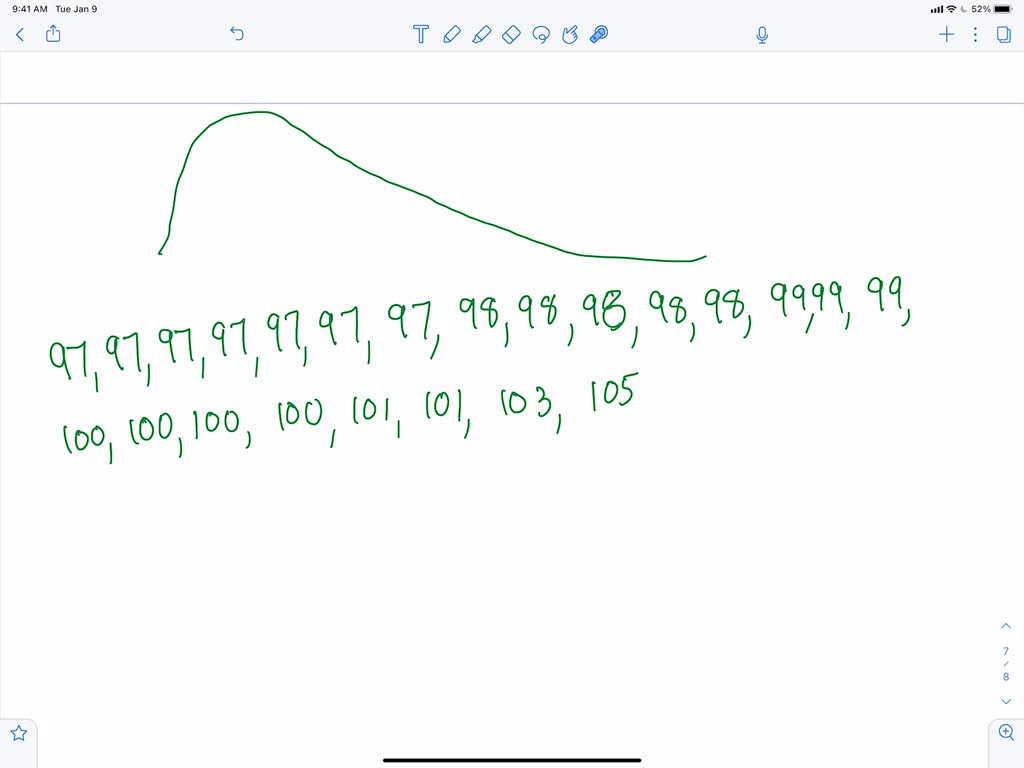Image resolution: width=1024 pixels, height=768 pixels.
Task: Add a new note with the plus button
Action: click(x=946, y=34)
